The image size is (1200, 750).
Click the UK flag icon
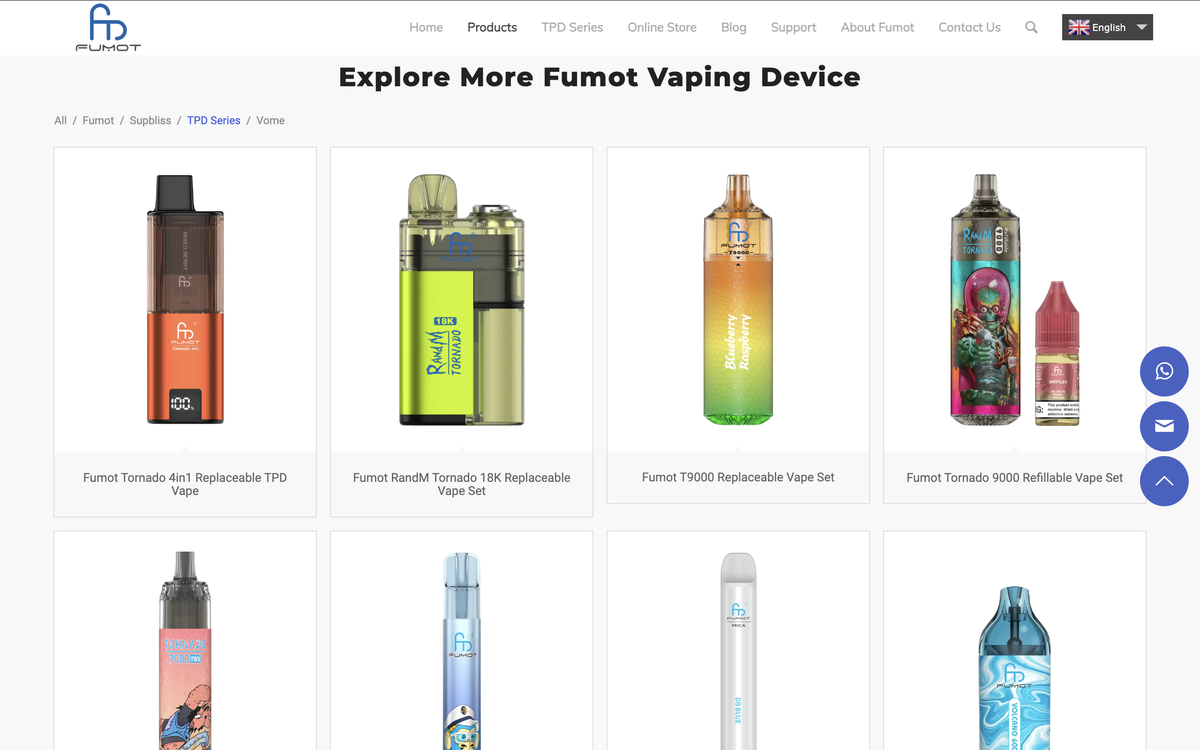(1078, 28)
